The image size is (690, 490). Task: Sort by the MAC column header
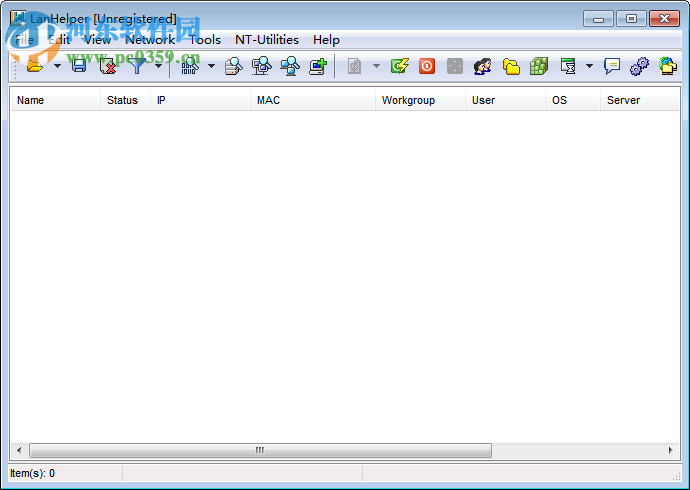(313, 100)
